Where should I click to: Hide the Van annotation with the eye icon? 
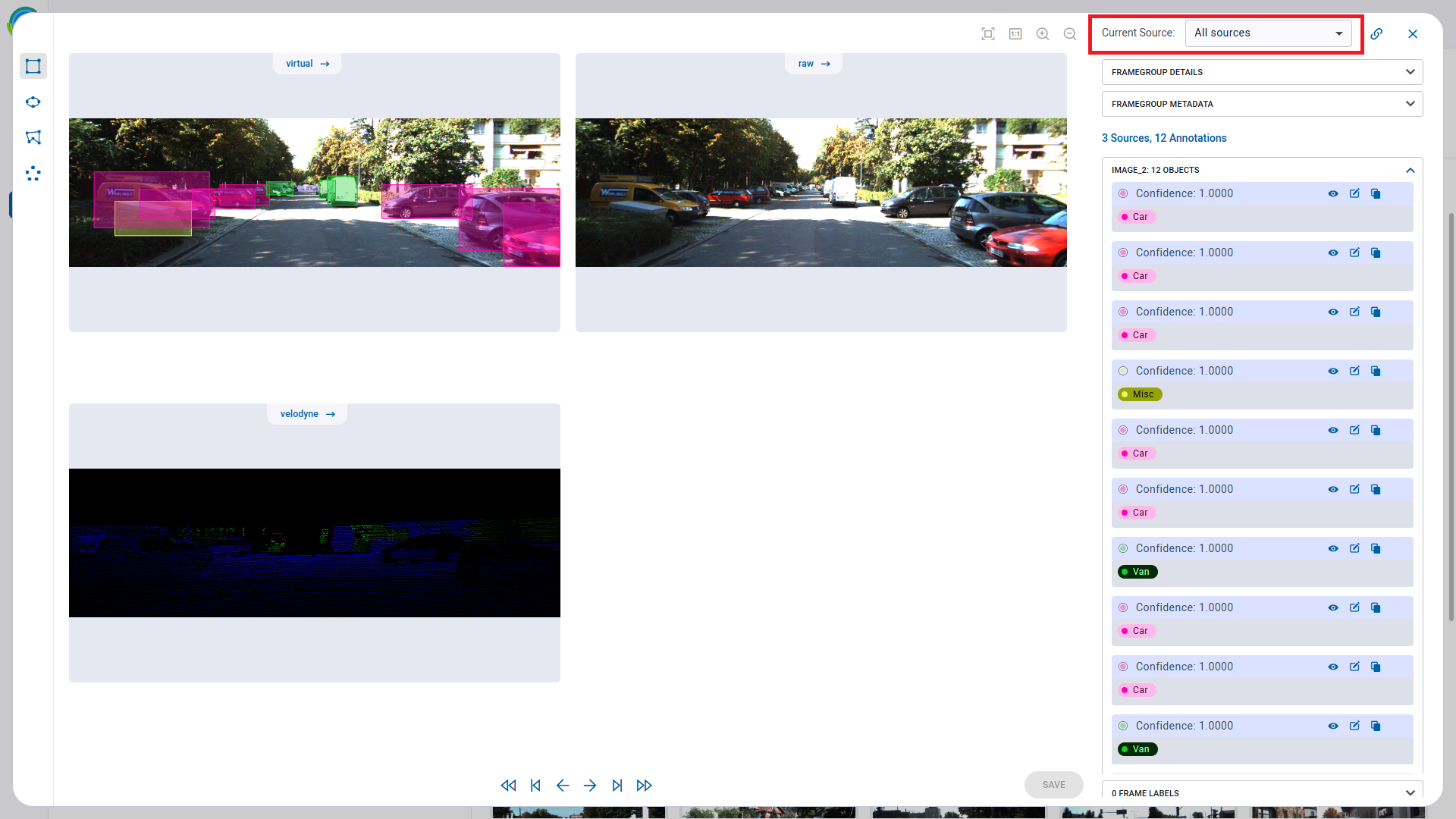point(1333,548)
